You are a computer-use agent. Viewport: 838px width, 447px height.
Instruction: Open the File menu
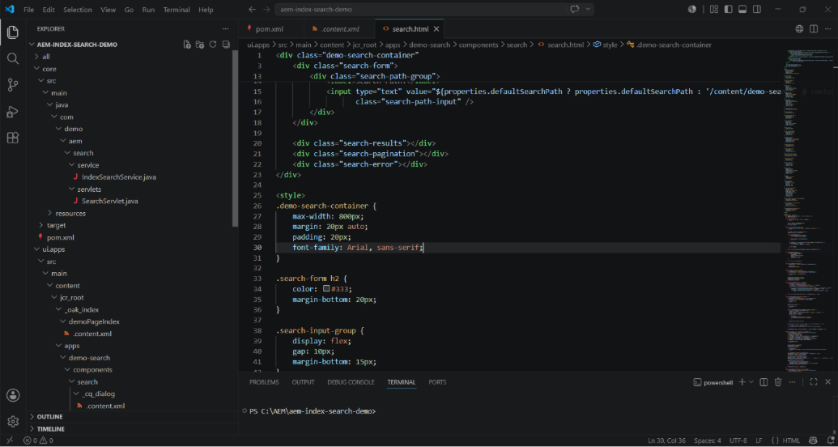tap(29, 10)
